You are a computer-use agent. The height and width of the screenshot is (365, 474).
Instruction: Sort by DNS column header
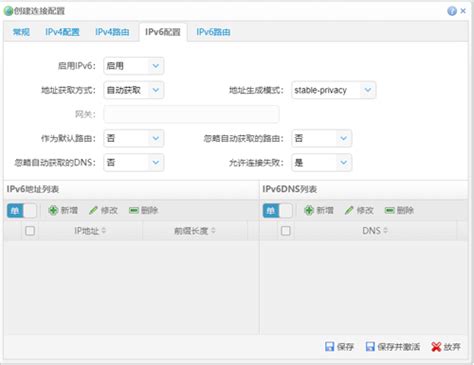tap(375, 231)
